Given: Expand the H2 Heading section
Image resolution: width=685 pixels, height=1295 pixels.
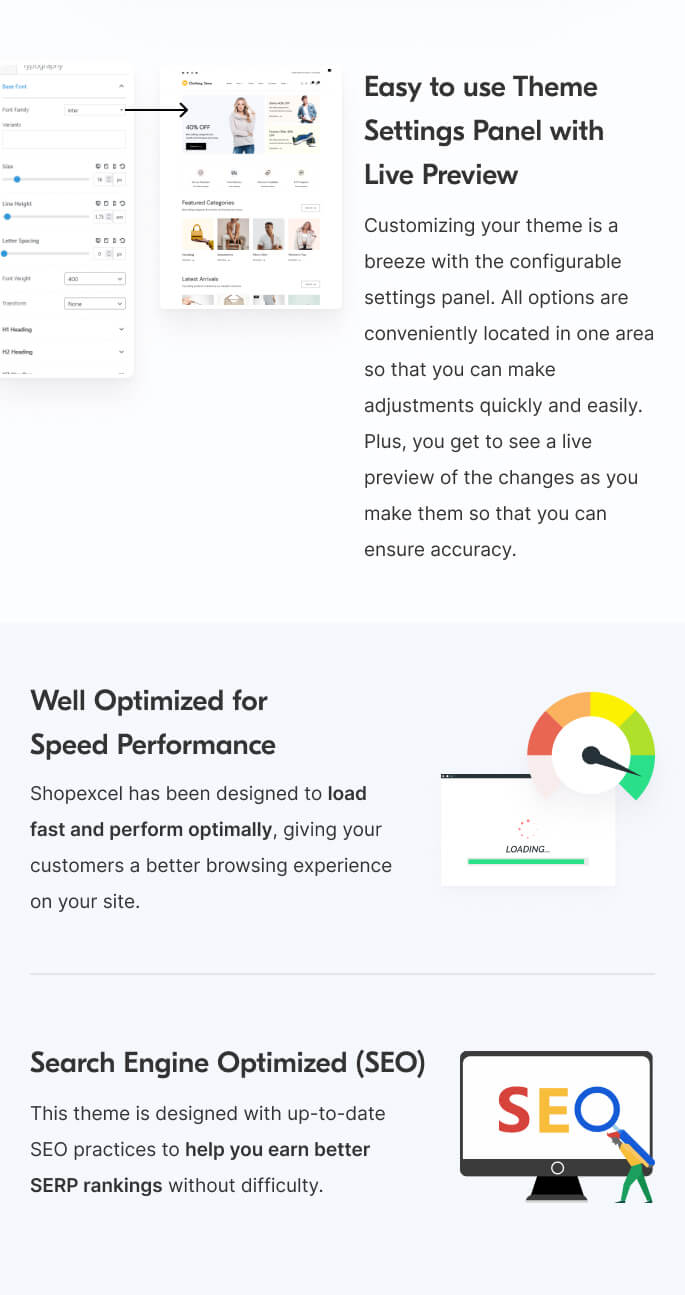Looking at the screenshot, I should [121, 352].
